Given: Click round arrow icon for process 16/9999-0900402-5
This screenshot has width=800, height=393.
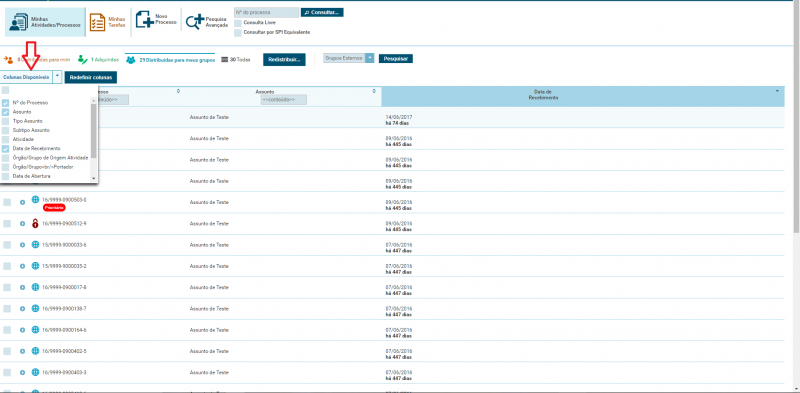Looking at the screenshot, I should coord(22,352).
